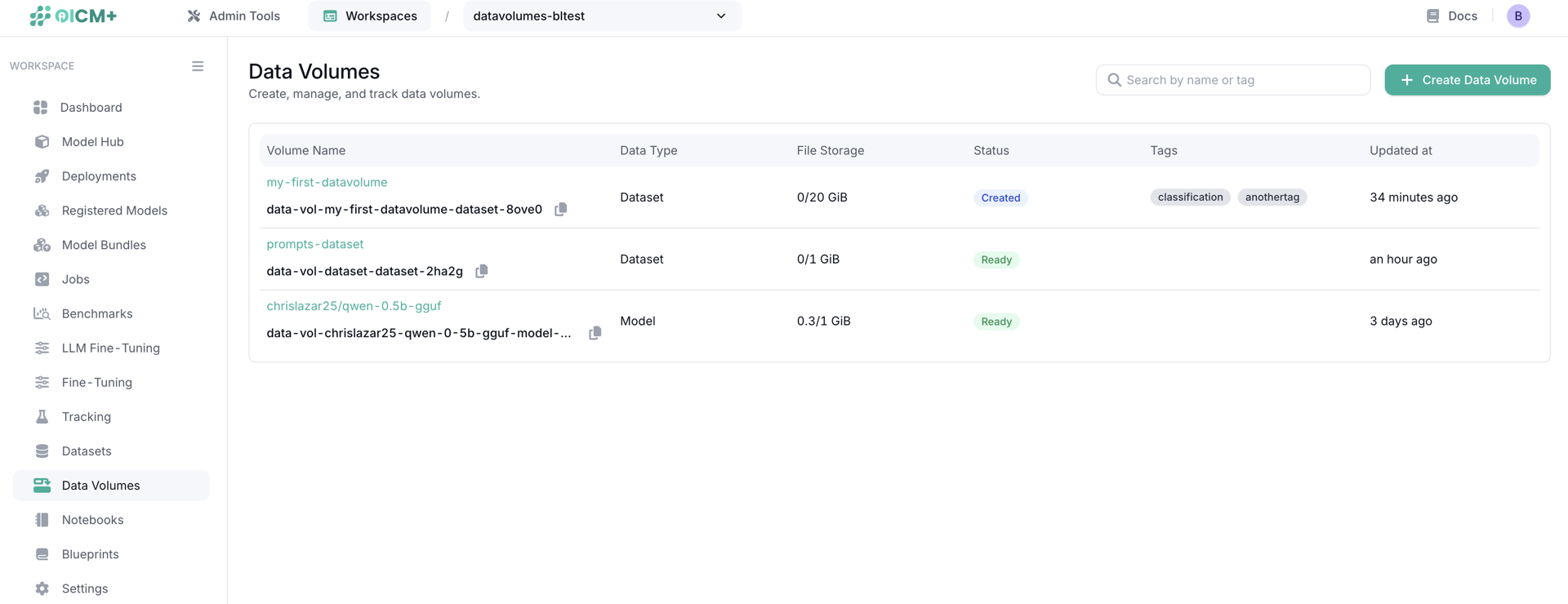Navigate to Notebooks in the sidebar
Viewport: 1568px width, 604px height.
coord(92,520)
